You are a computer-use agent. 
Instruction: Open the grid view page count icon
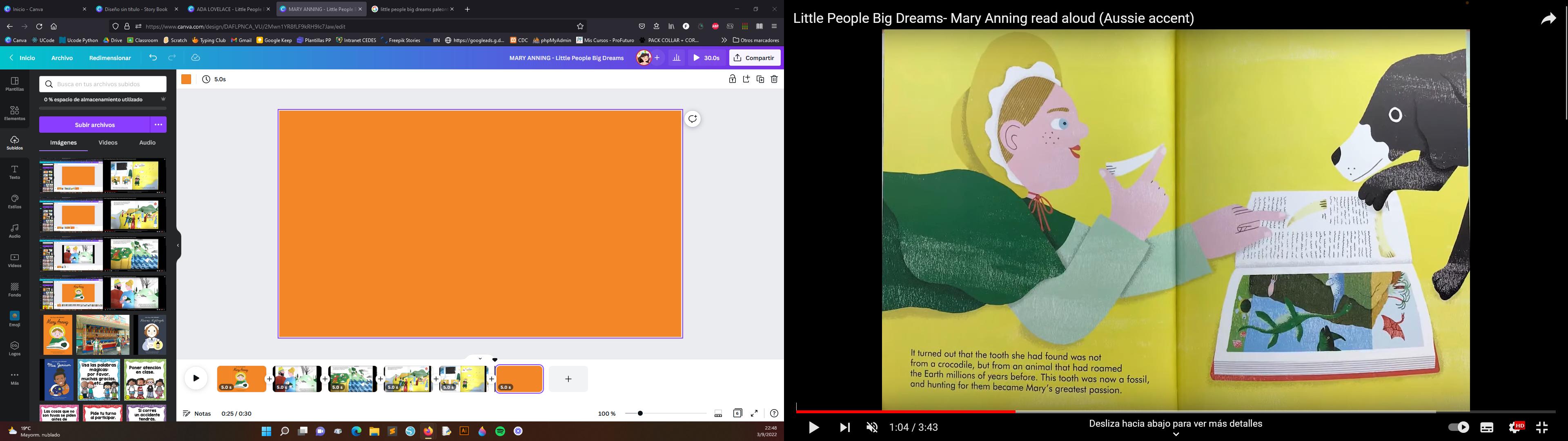click(x=738, y=413)
